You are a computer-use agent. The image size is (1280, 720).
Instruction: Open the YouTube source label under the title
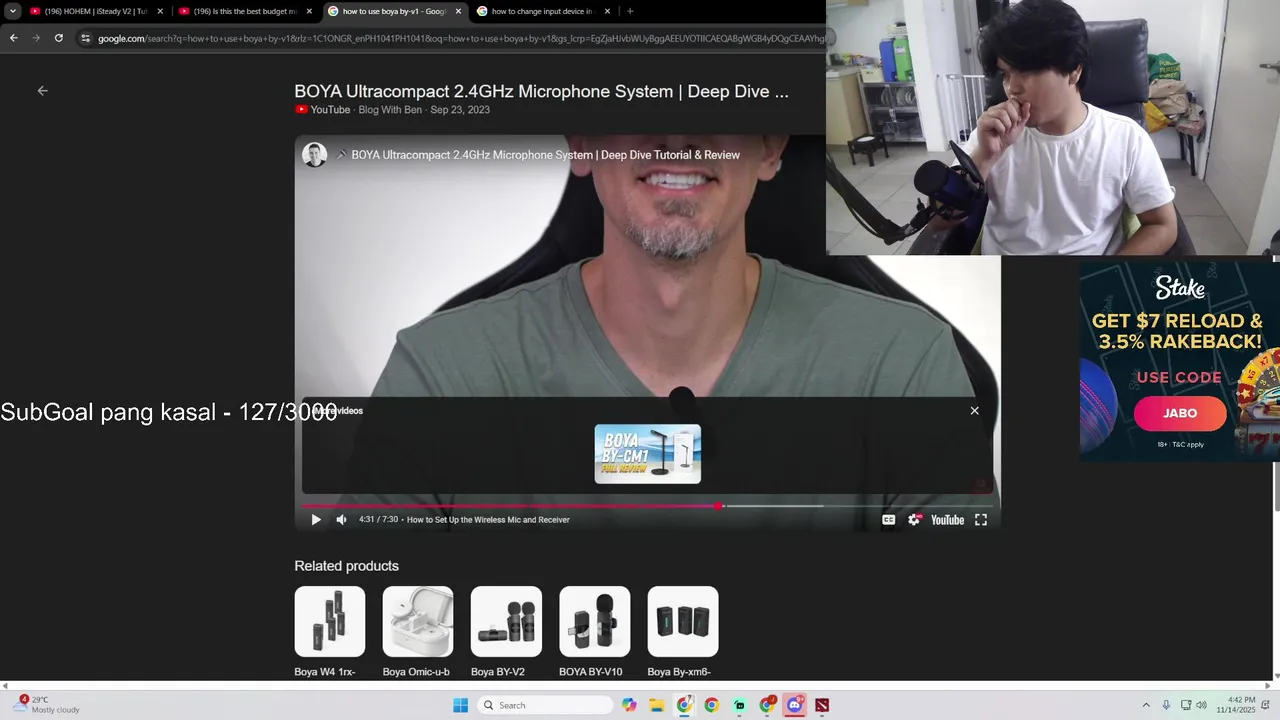(322, 110)
